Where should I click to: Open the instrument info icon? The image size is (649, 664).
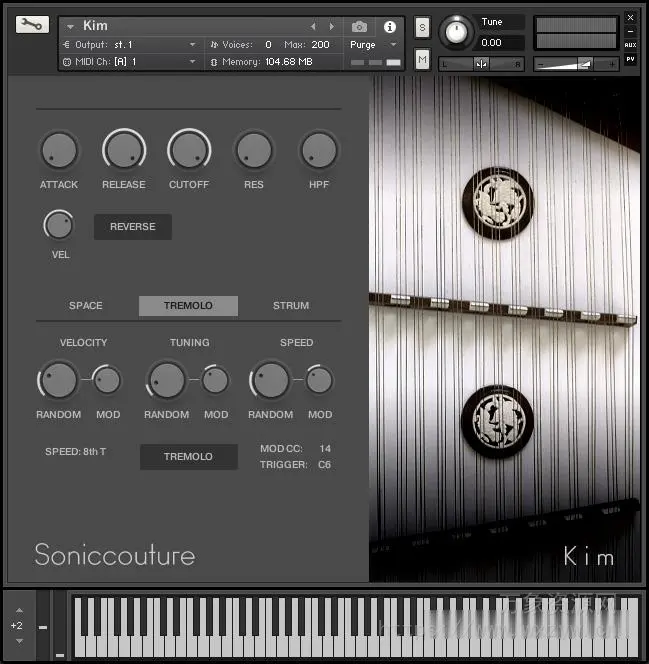389,27
